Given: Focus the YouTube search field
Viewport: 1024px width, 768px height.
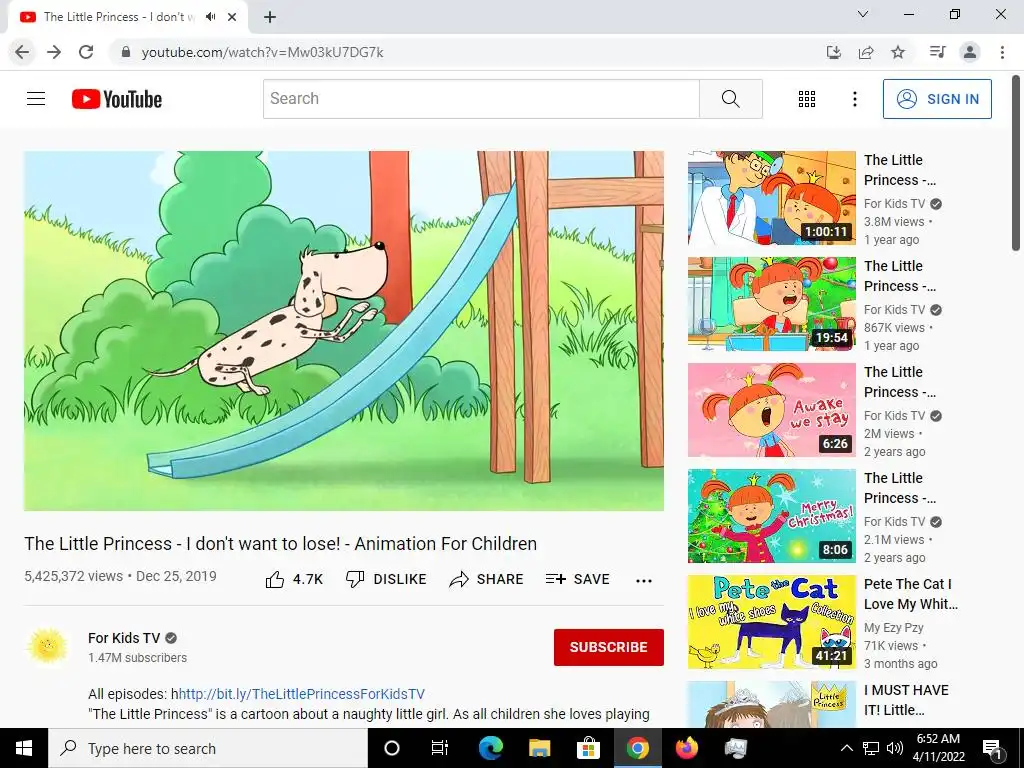Looking at the screenshot, I should click(481, 99).
